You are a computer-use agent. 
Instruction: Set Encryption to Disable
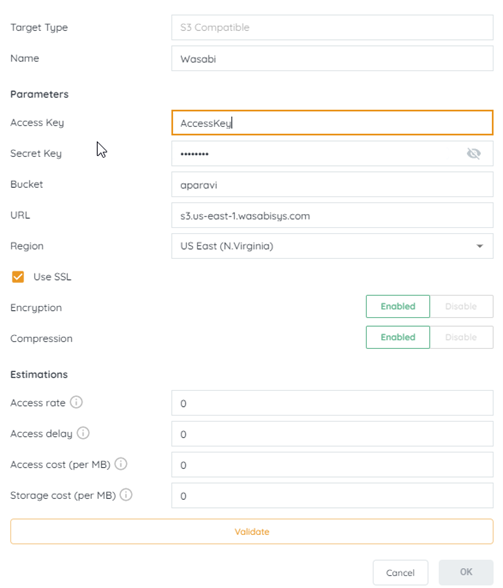461,306
